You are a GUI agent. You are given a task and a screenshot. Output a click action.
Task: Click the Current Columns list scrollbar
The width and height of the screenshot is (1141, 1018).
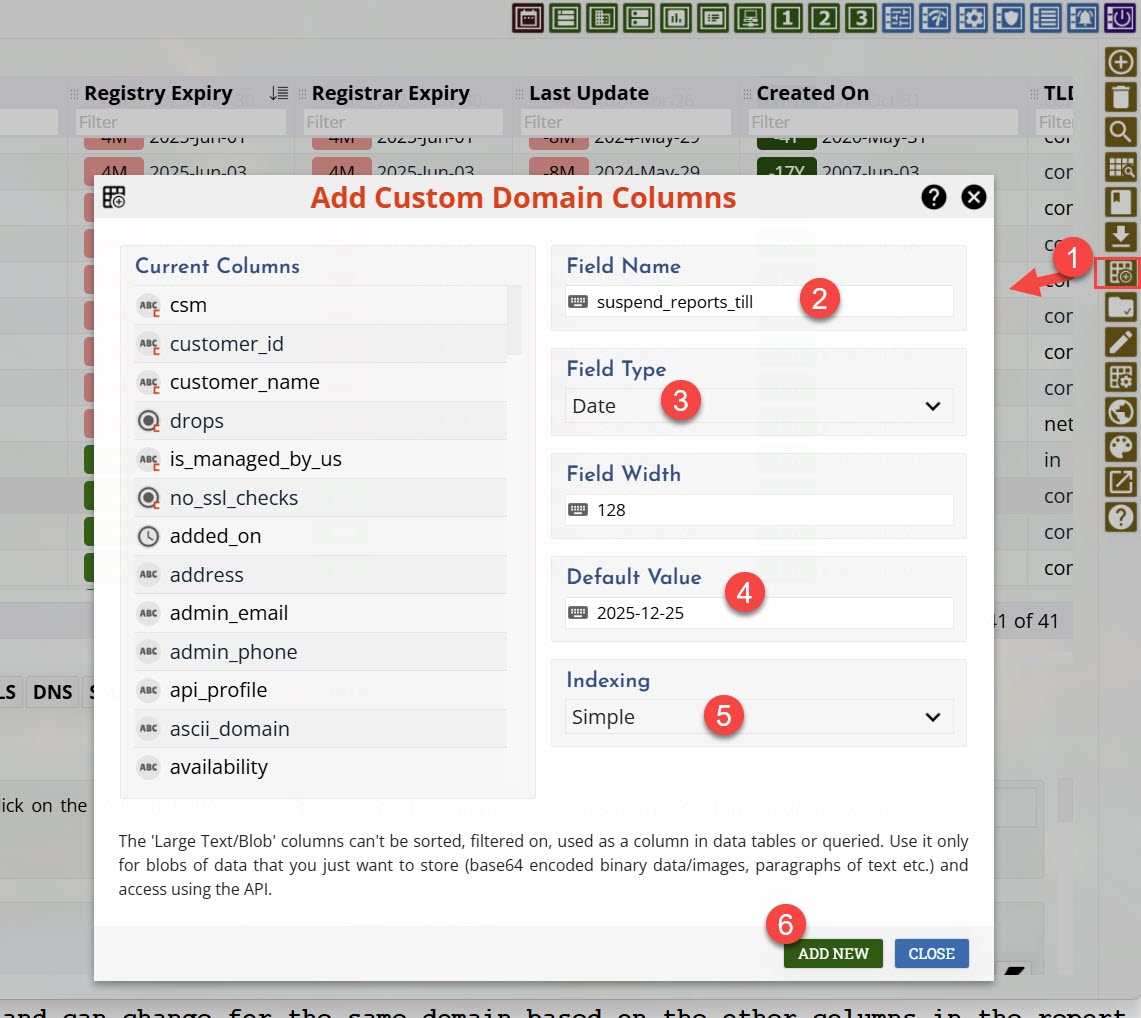click(514, 320)
